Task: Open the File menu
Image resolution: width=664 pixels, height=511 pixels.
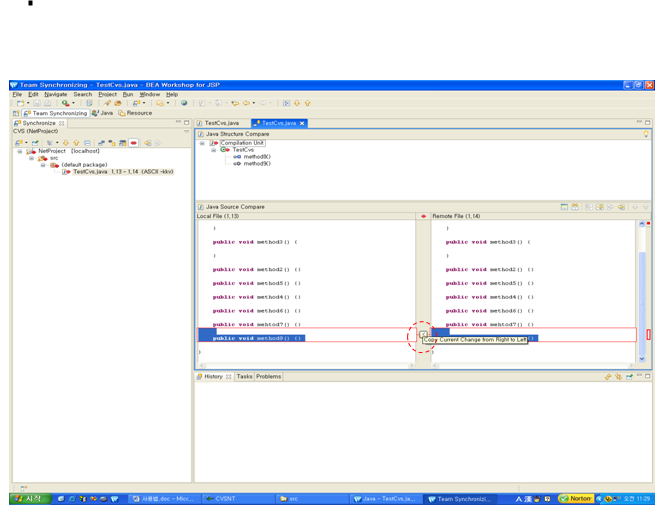Action: (17, 94)
